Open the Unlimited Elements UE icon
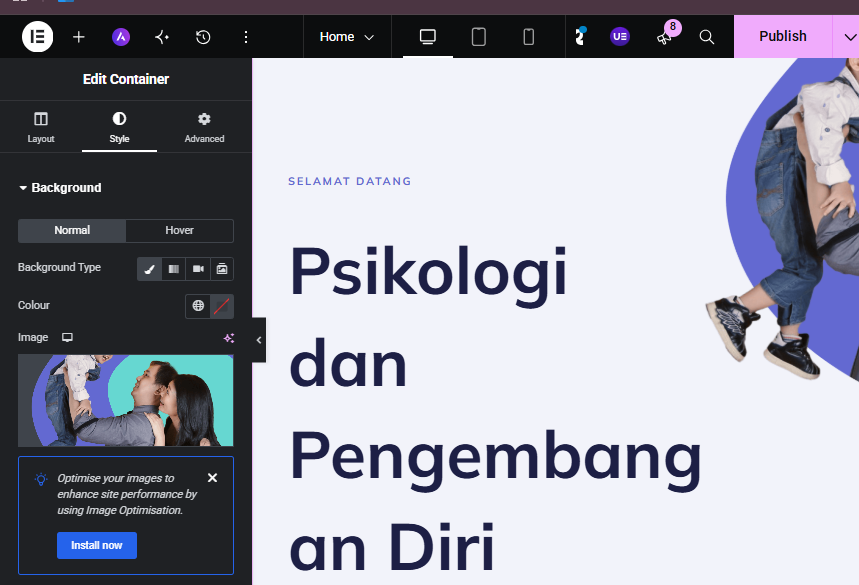Image resolution: width=859 pixels, height=585 pixels. pyautogui.click(x=620, y=37)
